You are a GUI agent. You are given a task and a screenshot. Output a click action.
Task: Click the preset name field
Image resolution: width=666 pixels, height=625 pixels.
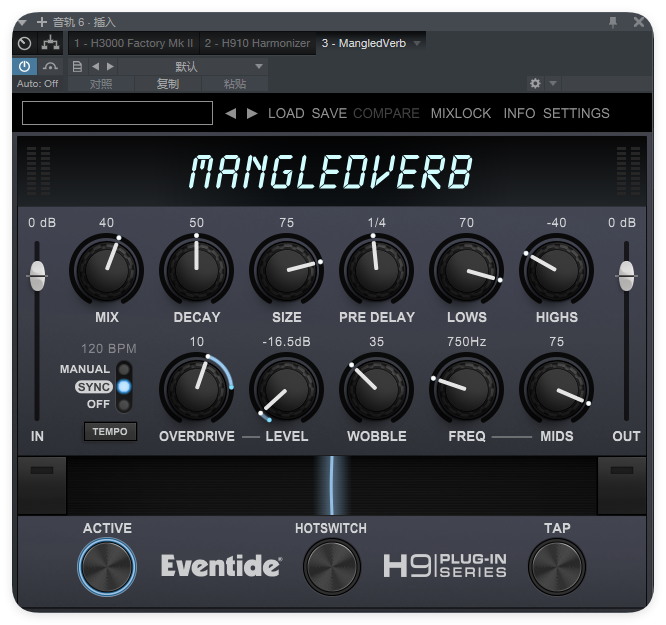click(117, 113)
